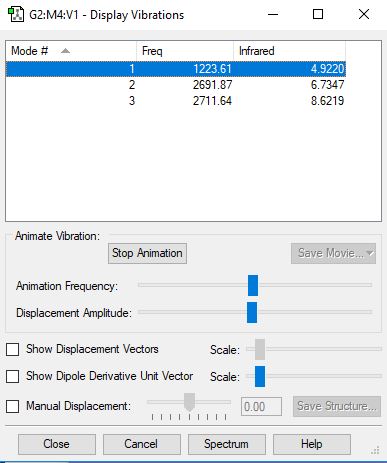The width and height of the screenshot is (387, 463).
Task: Minimize the Display Vibrations window
Action: 273,14
